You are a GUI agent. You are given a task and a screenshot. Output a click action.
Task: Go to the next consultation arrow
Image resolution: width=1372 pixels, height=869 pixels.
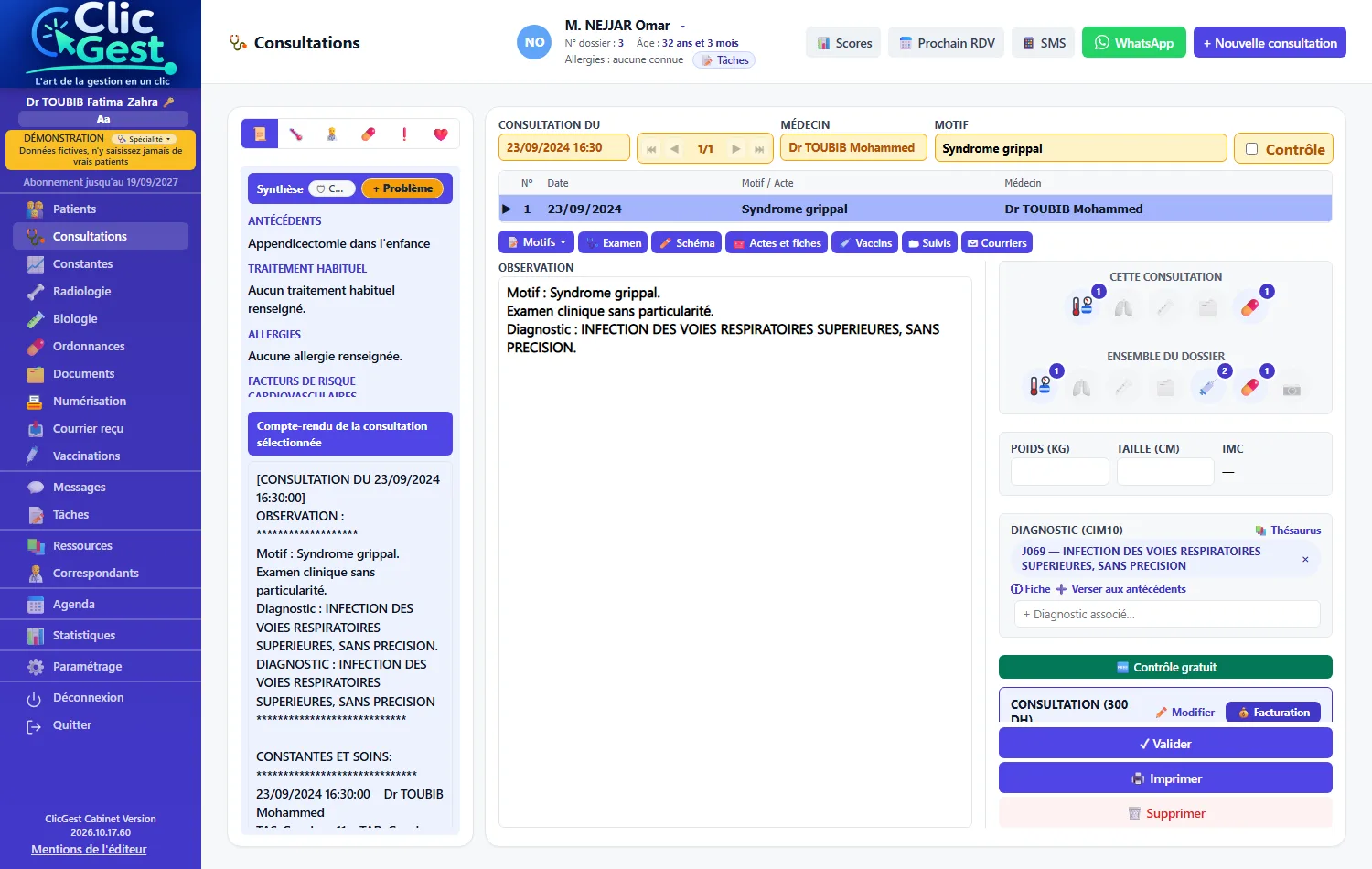736,148
